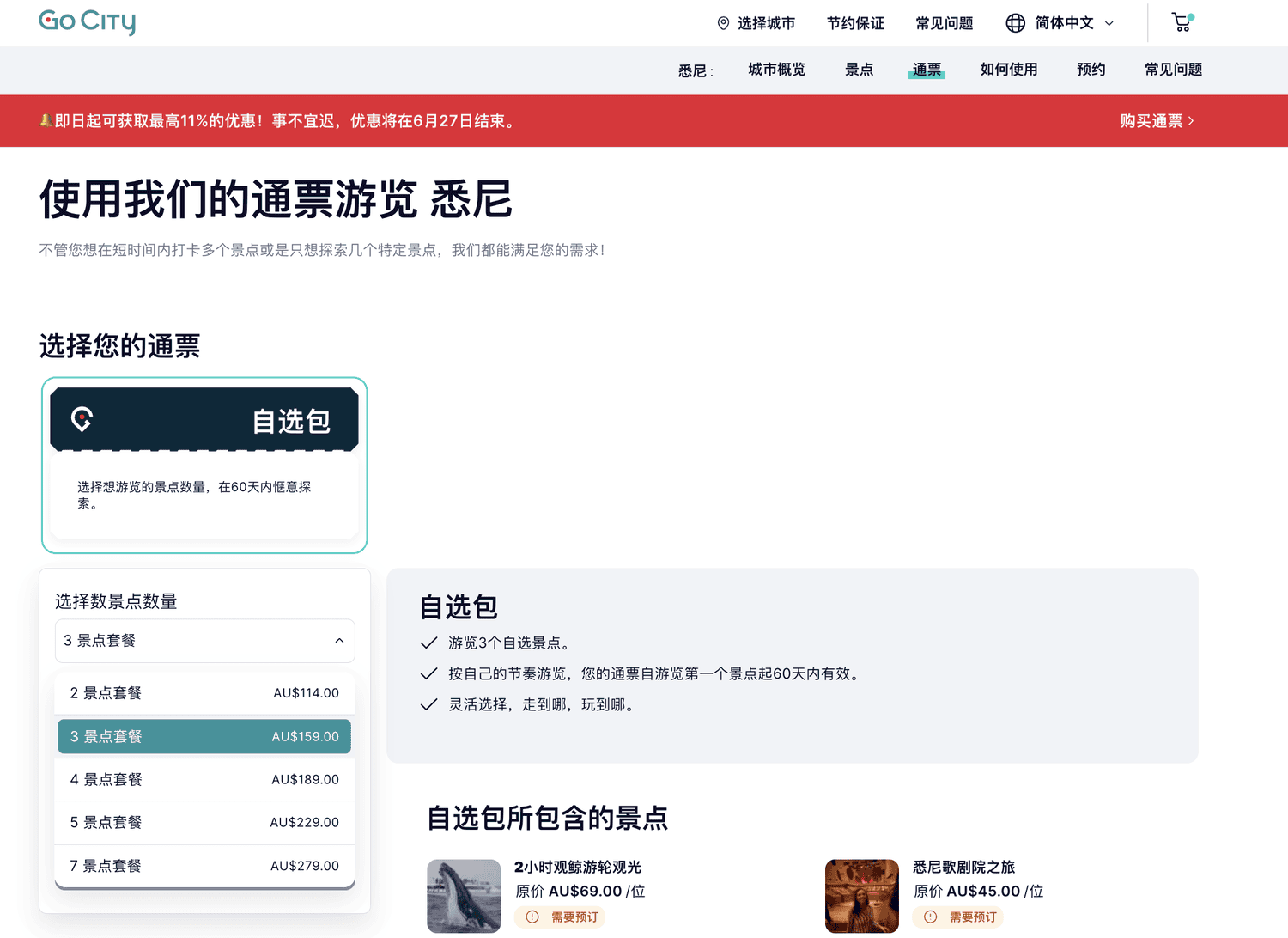Click the whale cruise thumbnail image
This screenshot has width=1288, height=938.
coord(464,896)
